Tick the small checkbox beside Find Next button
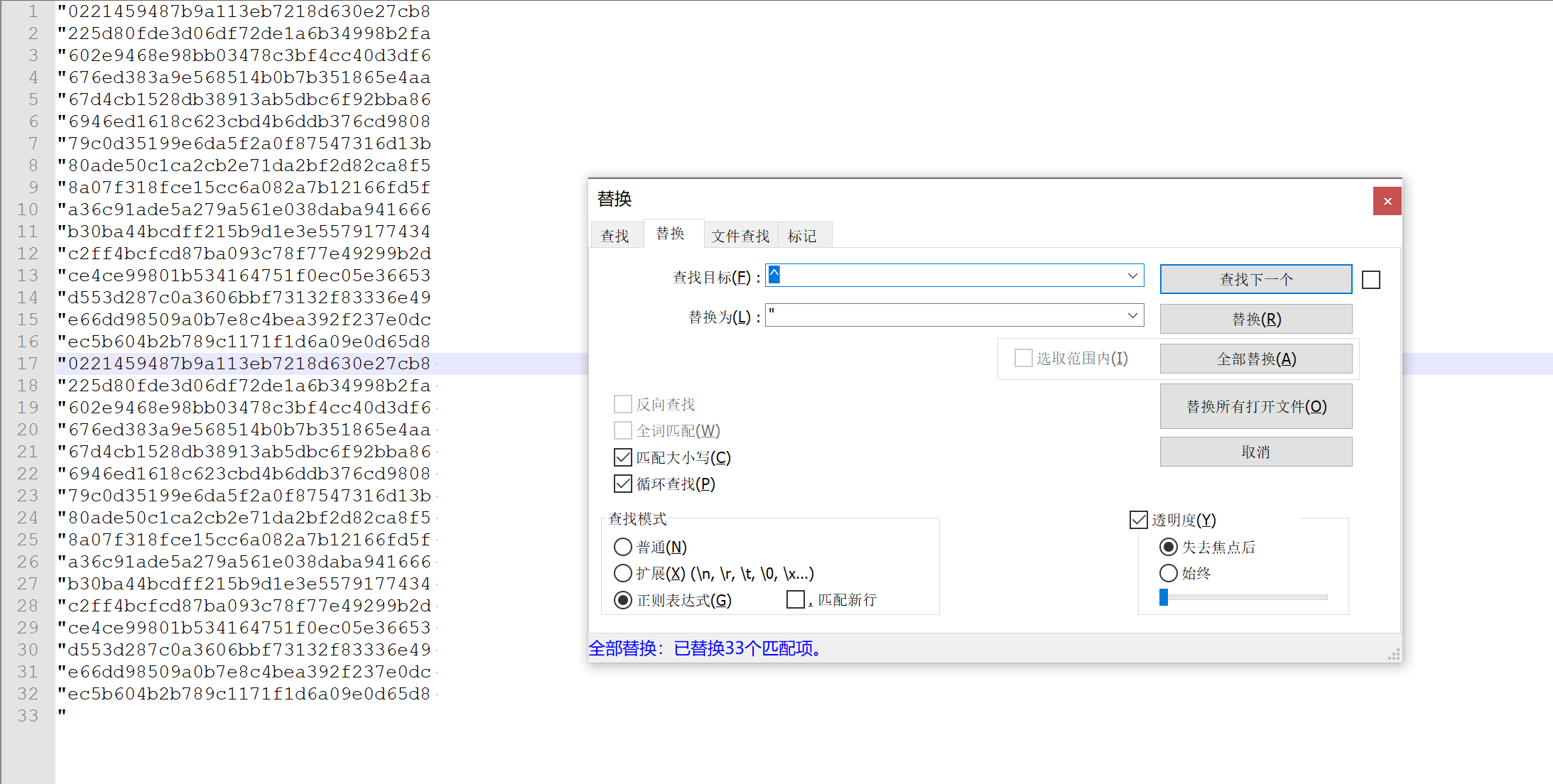Image resolution: width=1553 pixels, height=784 pixels. (1370, 280)
